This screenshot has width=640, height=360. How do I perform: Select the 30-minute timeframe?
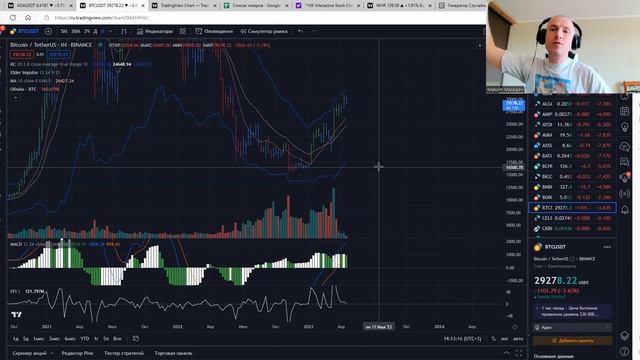pyautogui.click(x=76, y=31)
